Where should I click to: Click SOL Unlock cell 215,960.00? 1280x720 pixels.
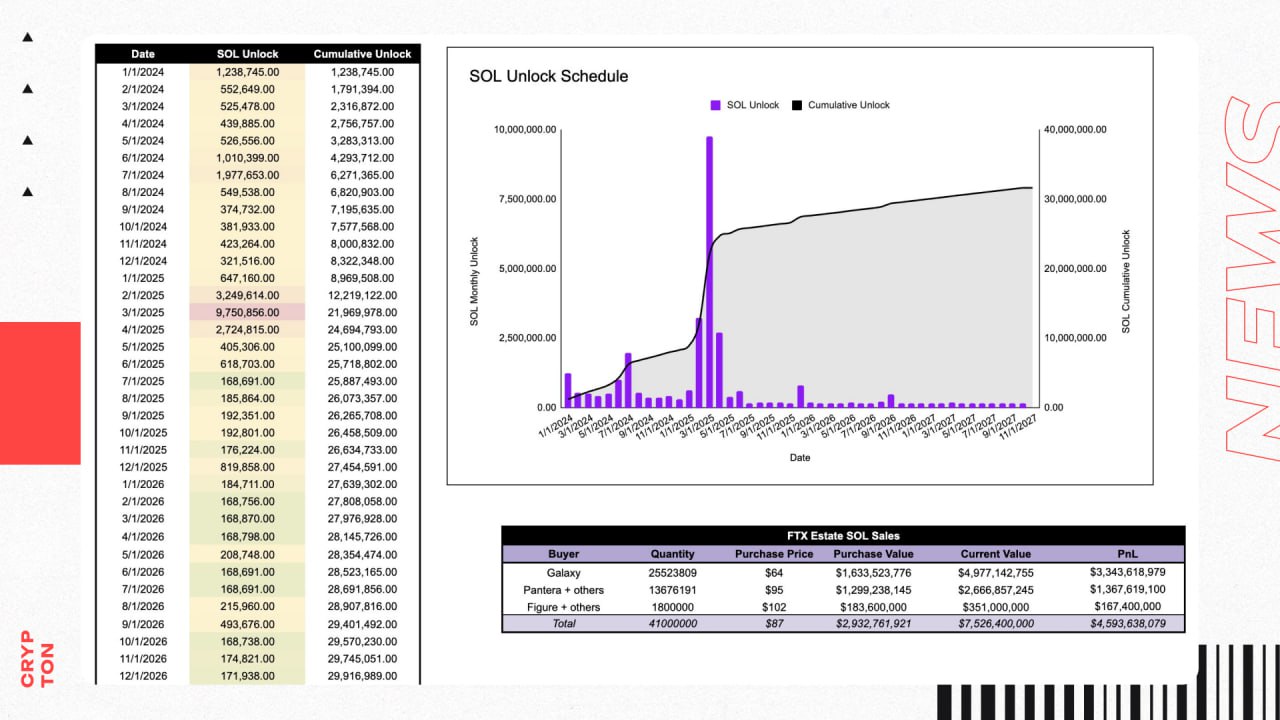(x=247, y=607)
